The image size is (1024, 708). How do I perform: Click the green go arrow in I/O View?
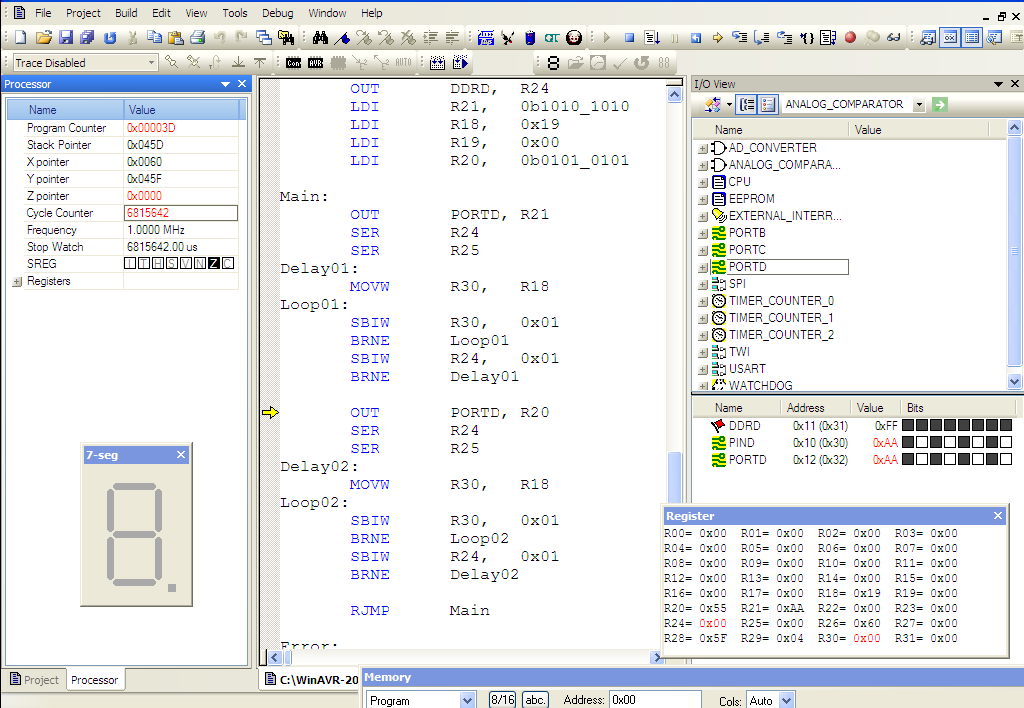pos(939,104)
